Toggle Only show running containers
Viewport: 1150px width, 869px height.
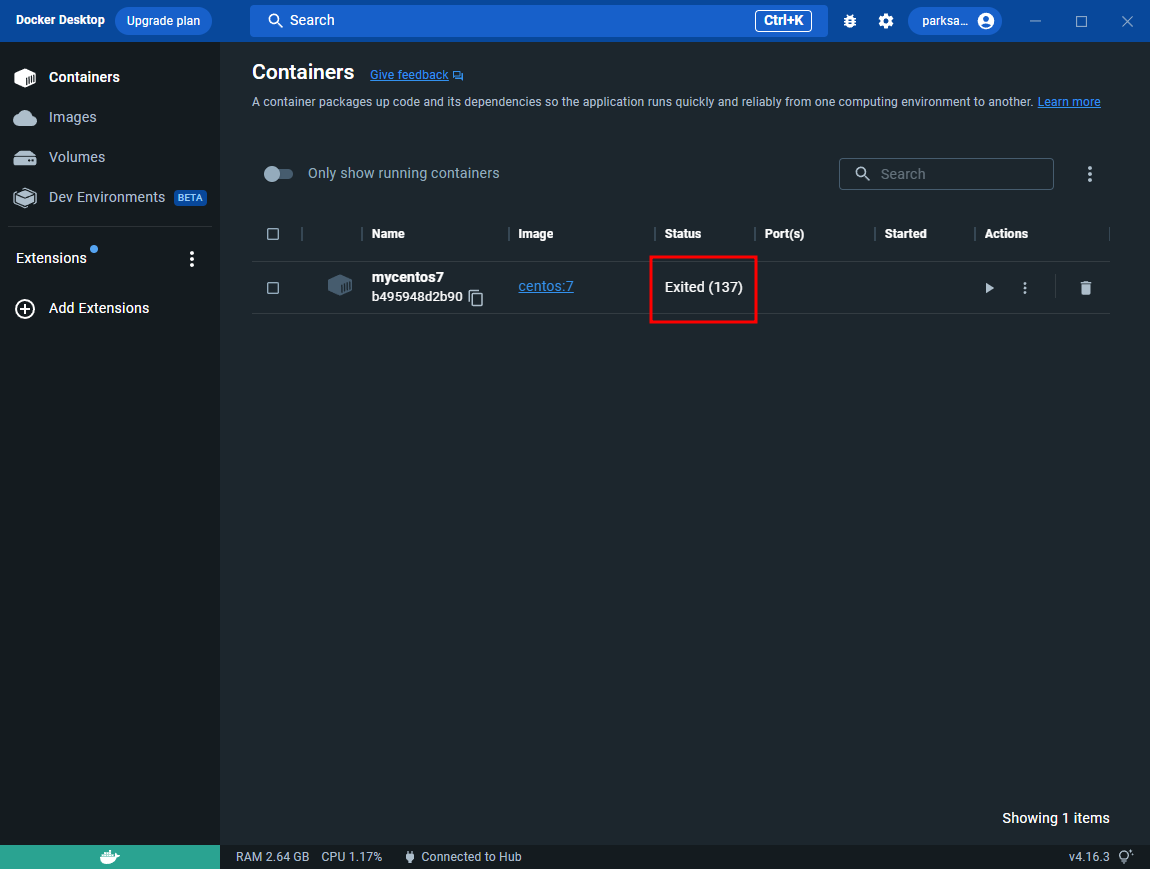(x=278, y=174)
